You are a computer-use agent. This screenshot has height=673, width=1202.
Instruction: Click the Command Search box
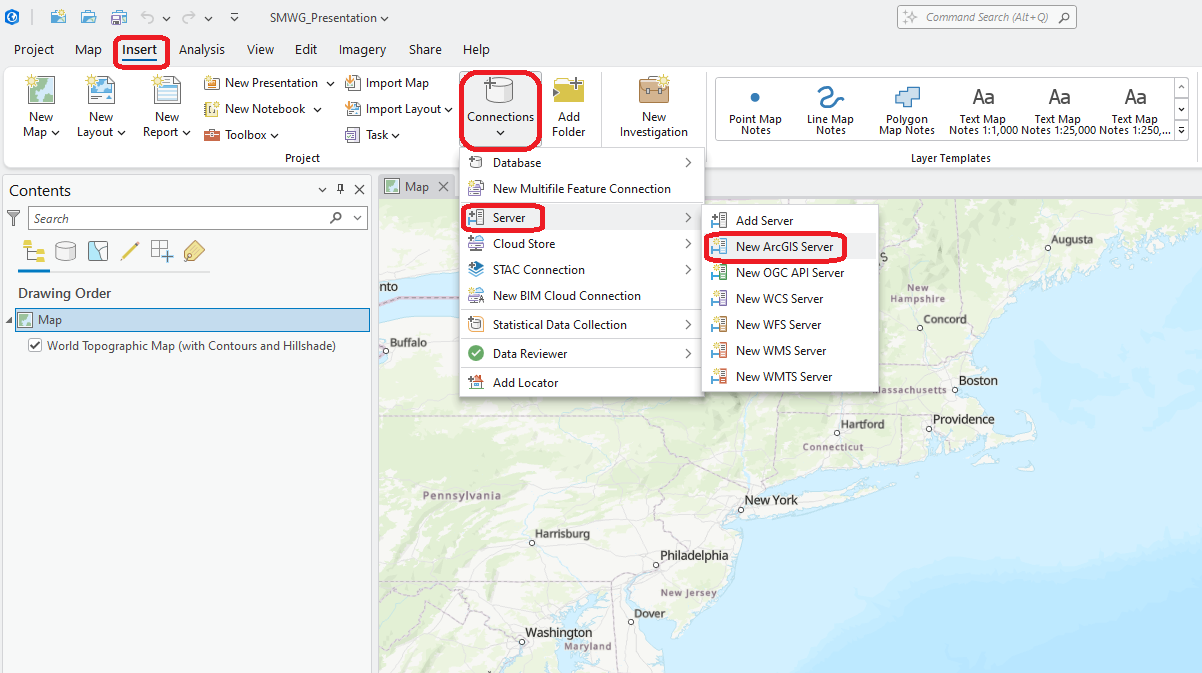[x=987, y=17]
